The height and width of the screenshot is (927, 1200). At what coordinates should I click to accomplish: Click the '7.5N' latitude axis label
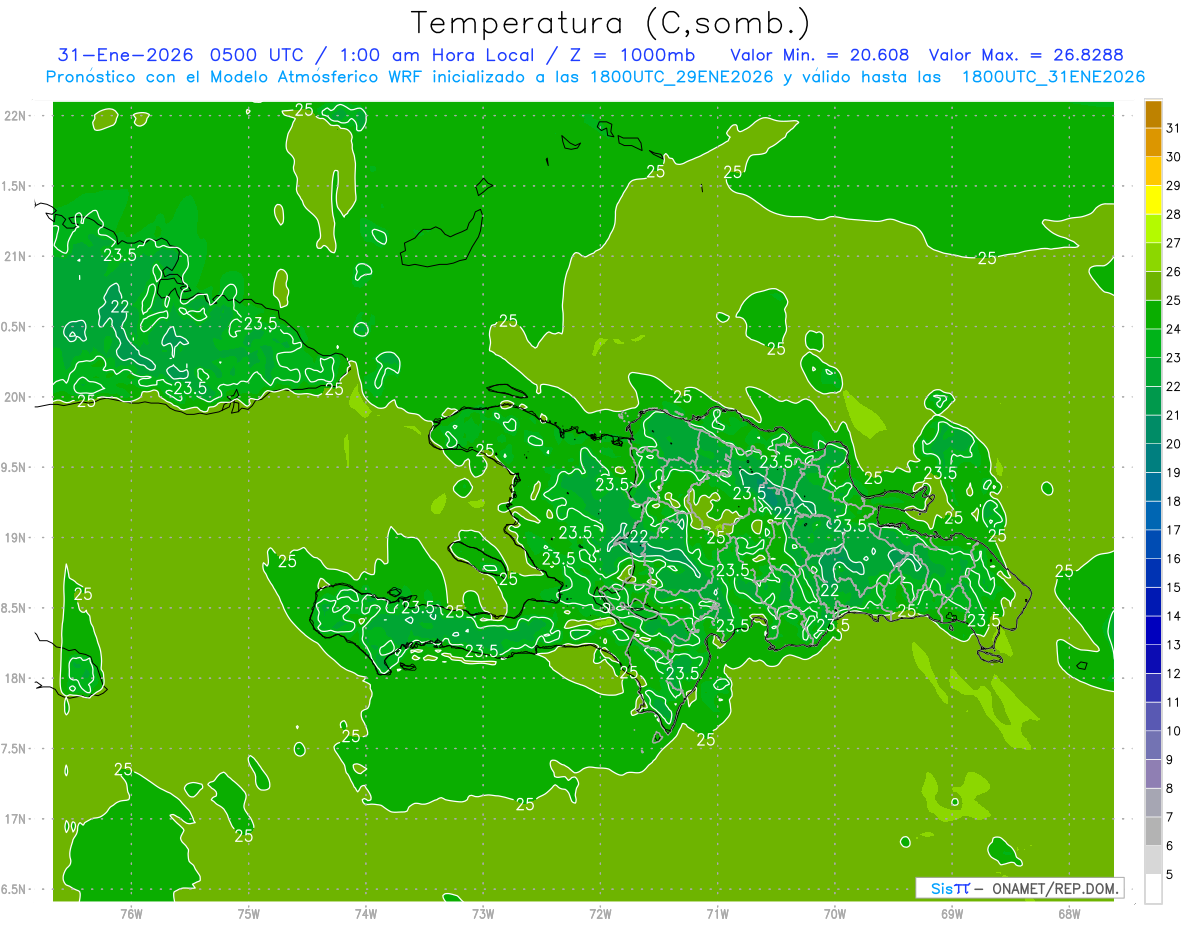[15, 749]
